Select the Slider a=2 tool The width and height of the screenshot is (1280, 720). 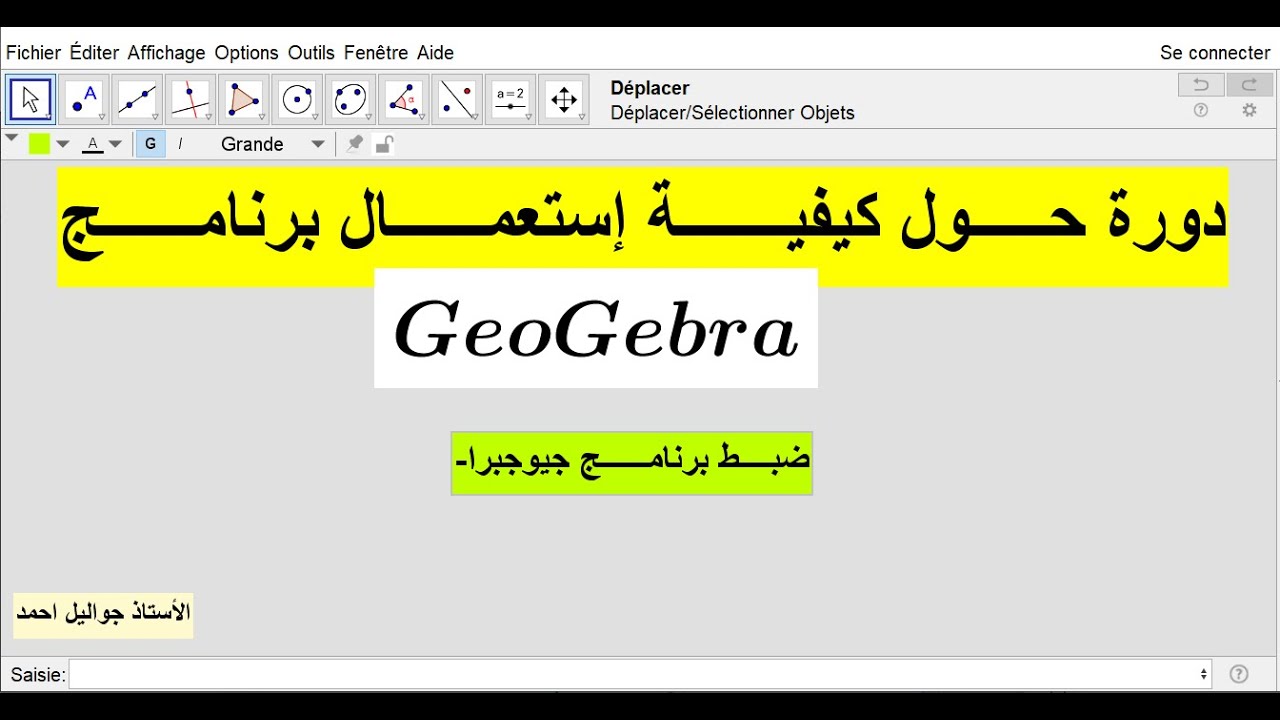pos(510,99)
